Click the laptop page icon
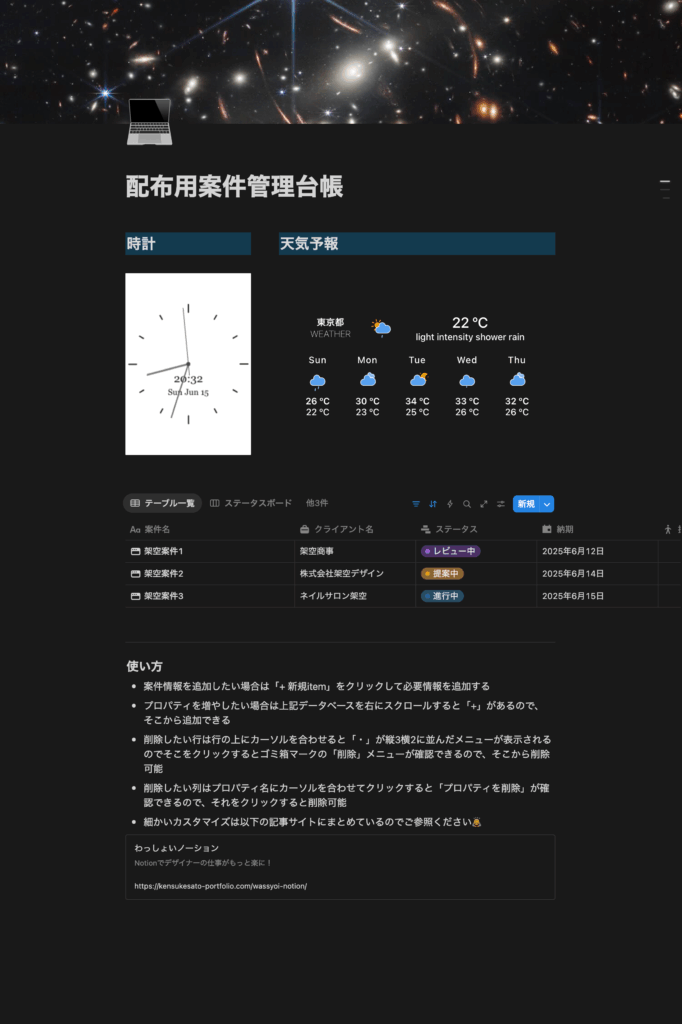 click(148, 122)
